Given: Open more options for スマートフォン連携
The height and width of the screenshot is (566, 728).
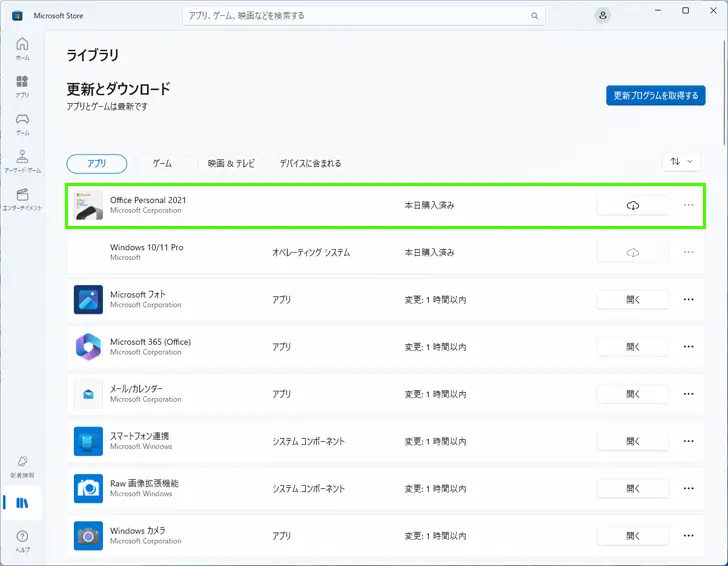Looking at the screenshot, I should click(x=689, y=441).
